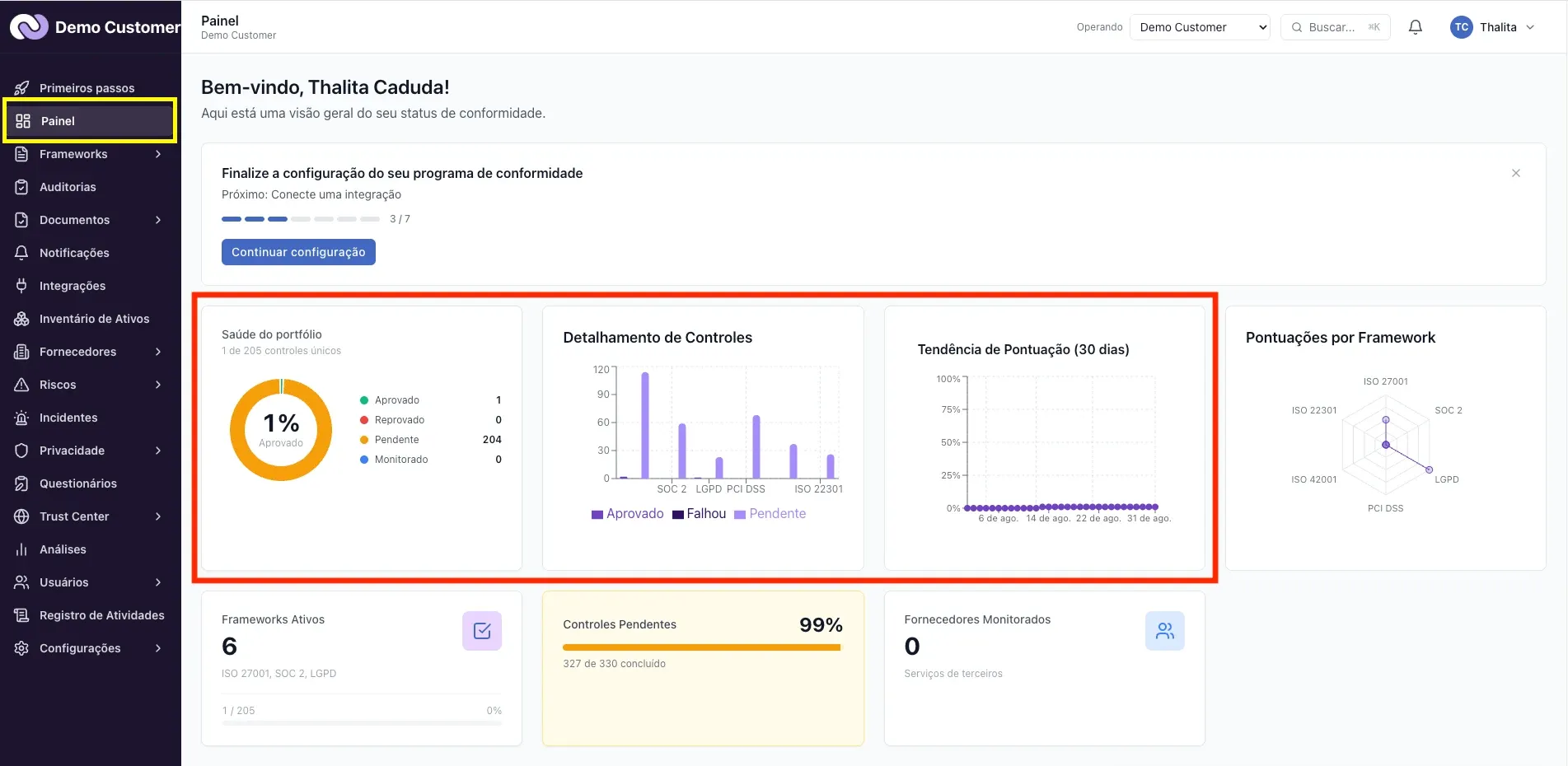Viewport: 1568px width, 766px height.
Task: Expand the Trust Center submenu chevron
Action: click(158, 516)
